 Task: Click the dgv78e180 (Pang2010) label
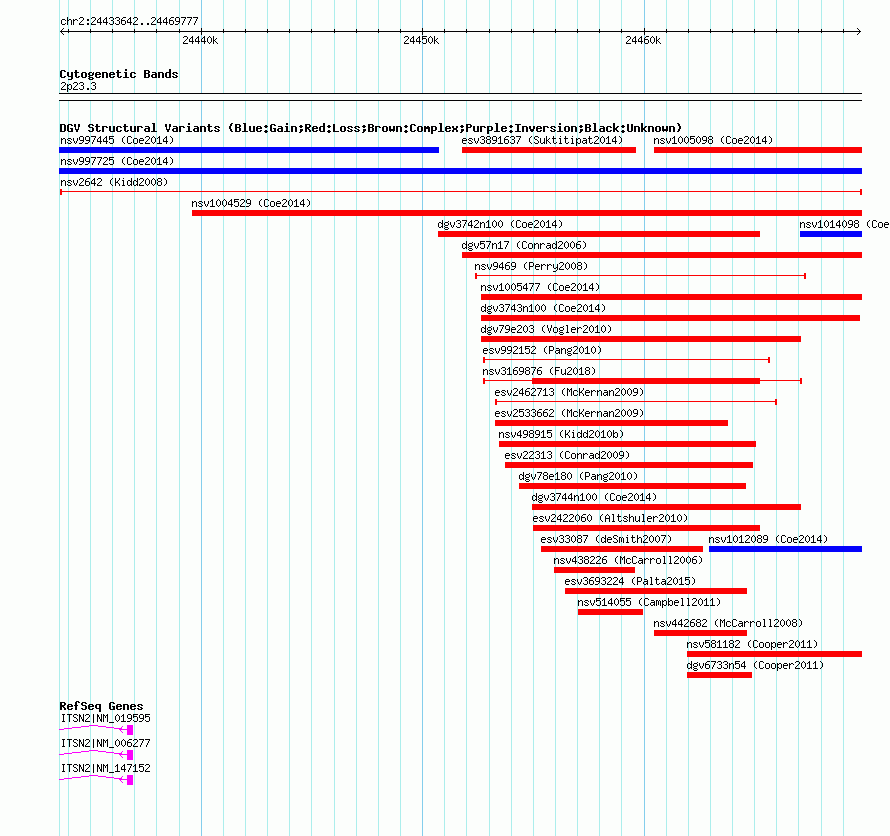[578, 476]
